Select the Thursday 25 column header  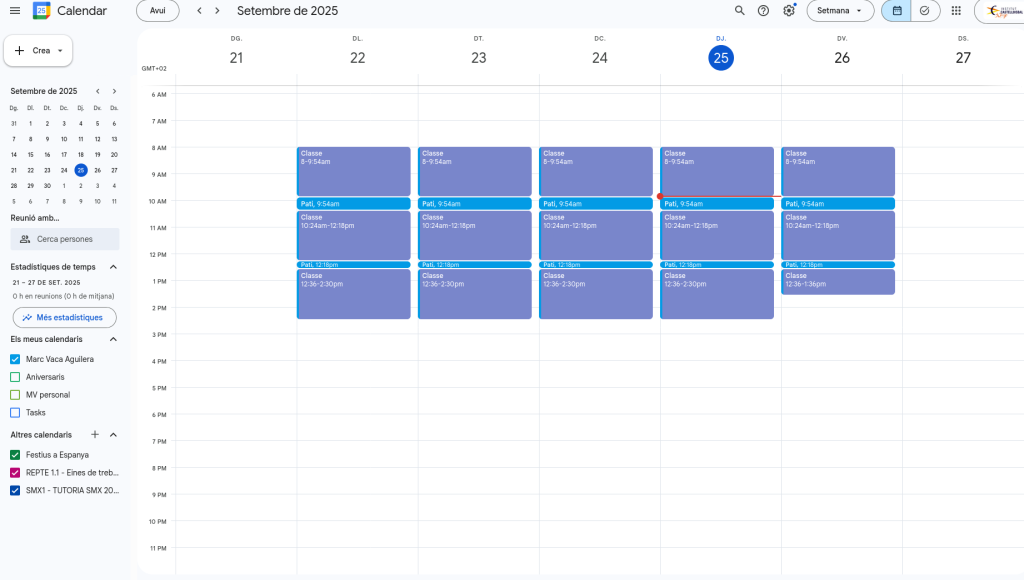pos(720,58)
